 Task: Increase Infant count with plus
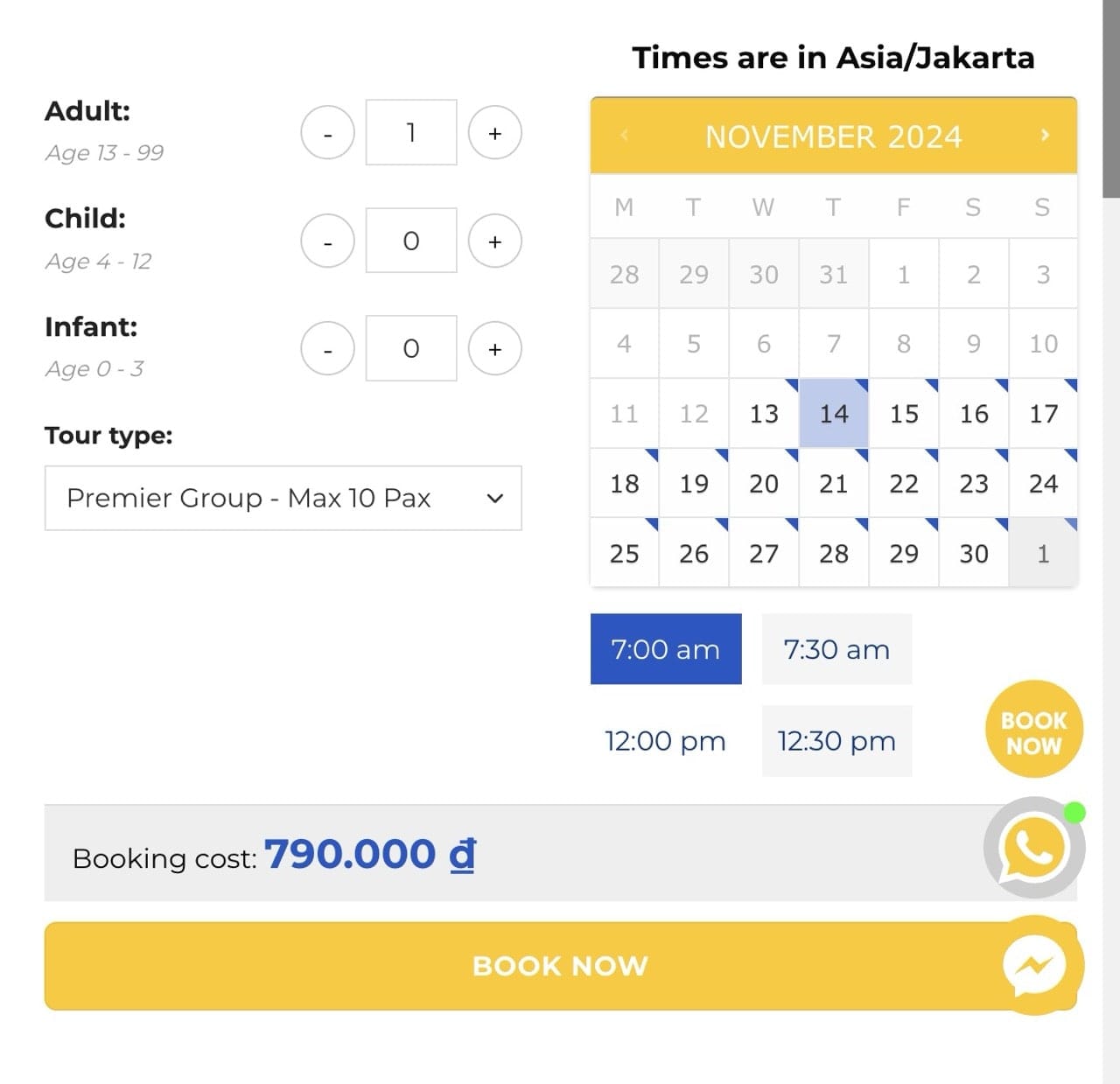click(495, 348)
